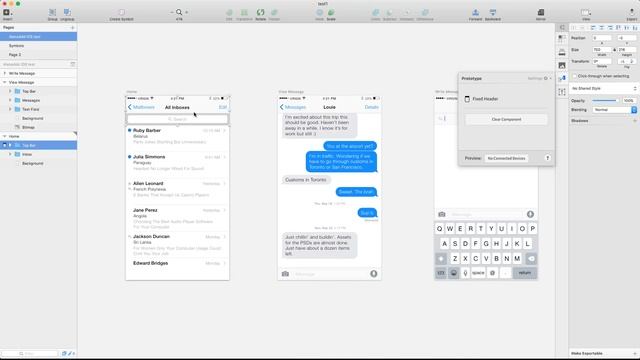
Task: Click the Subtract boolean icon
Action: click(x=390, y=13)
